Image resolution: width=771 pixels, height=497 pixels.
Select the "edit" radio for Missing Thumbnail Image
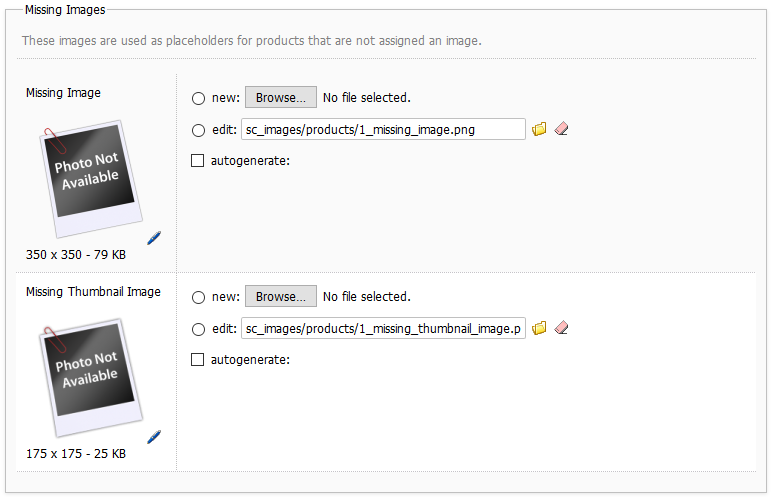198,328
